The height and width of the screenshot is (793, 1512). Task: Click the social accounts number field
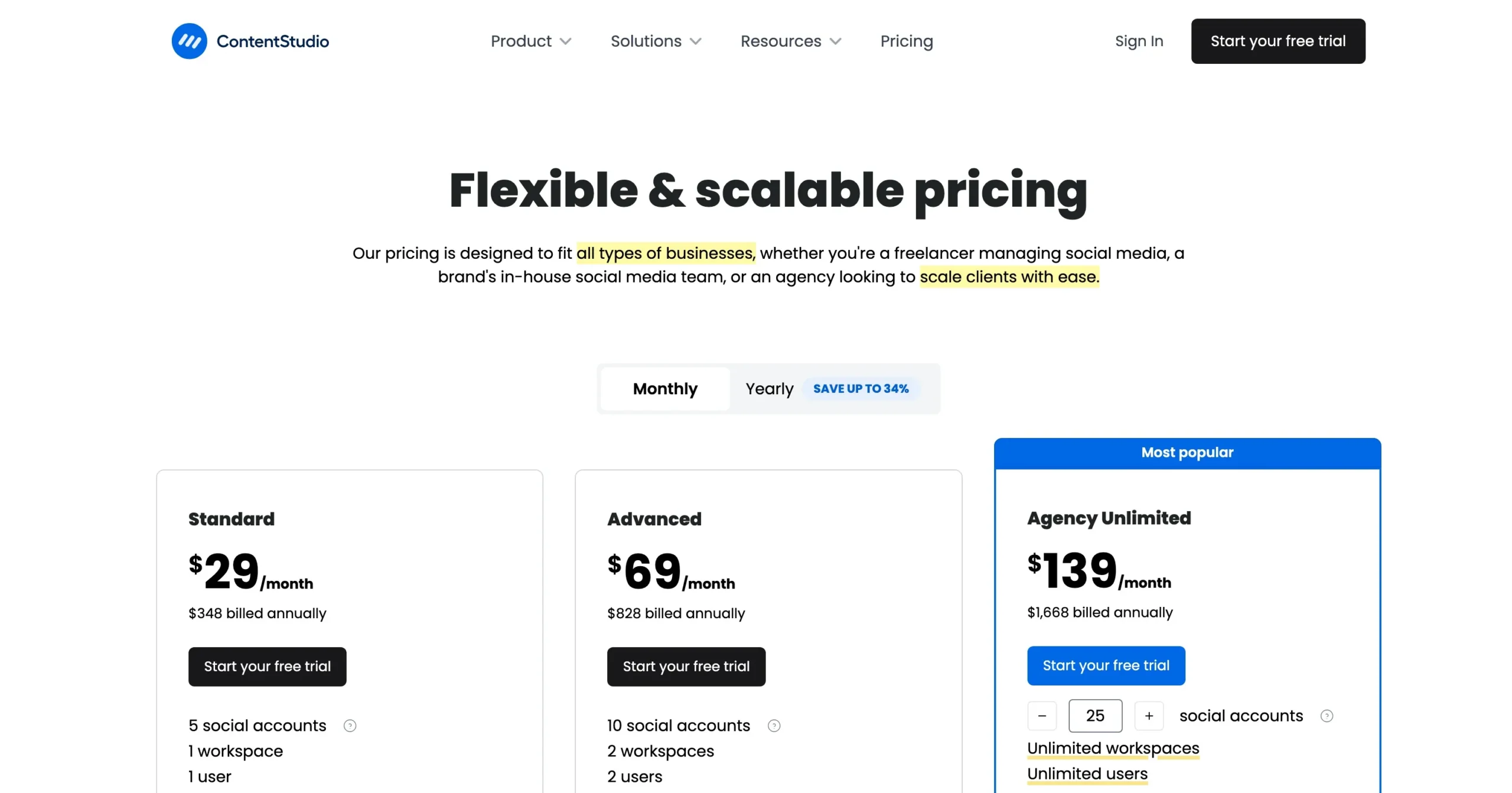1095,716
